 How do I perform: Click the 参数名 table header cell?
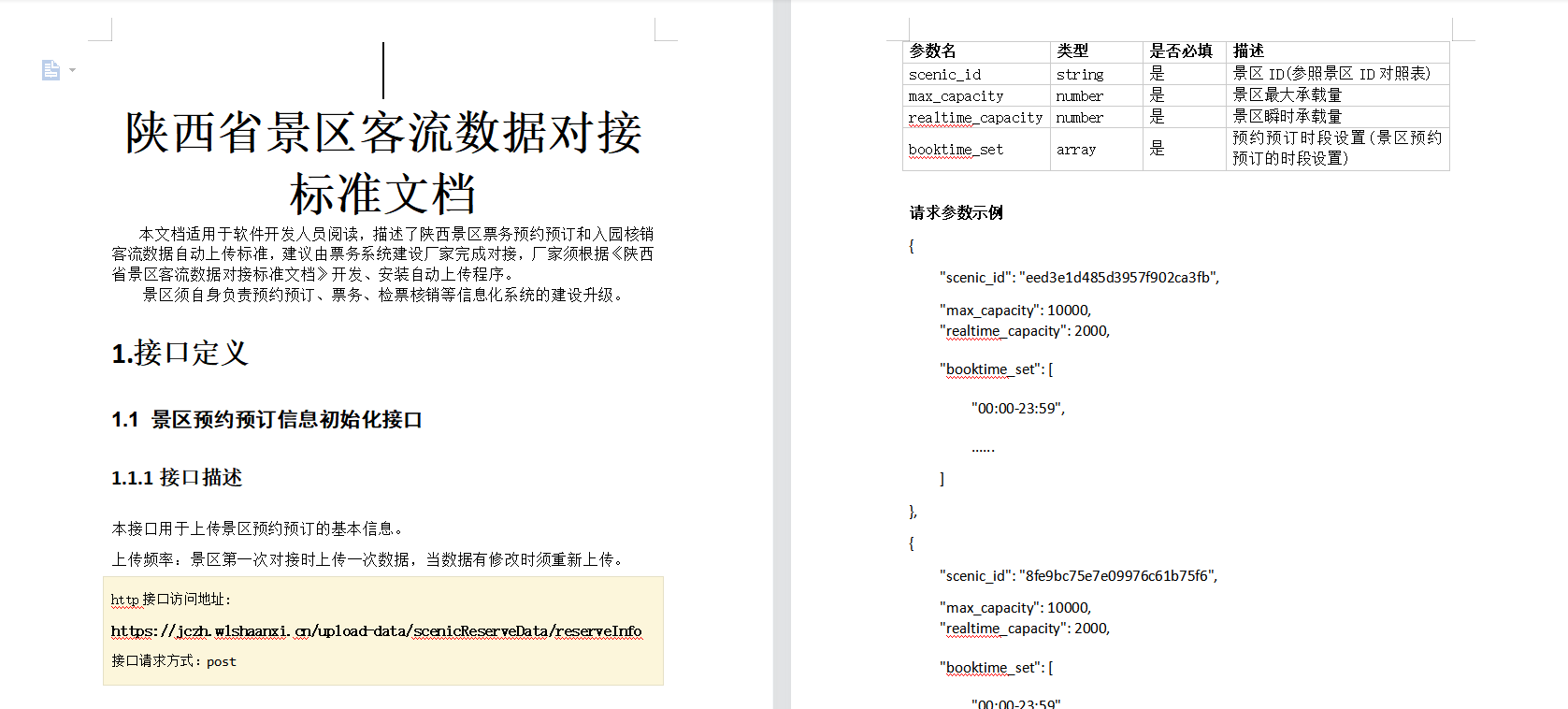pos(932,51)
